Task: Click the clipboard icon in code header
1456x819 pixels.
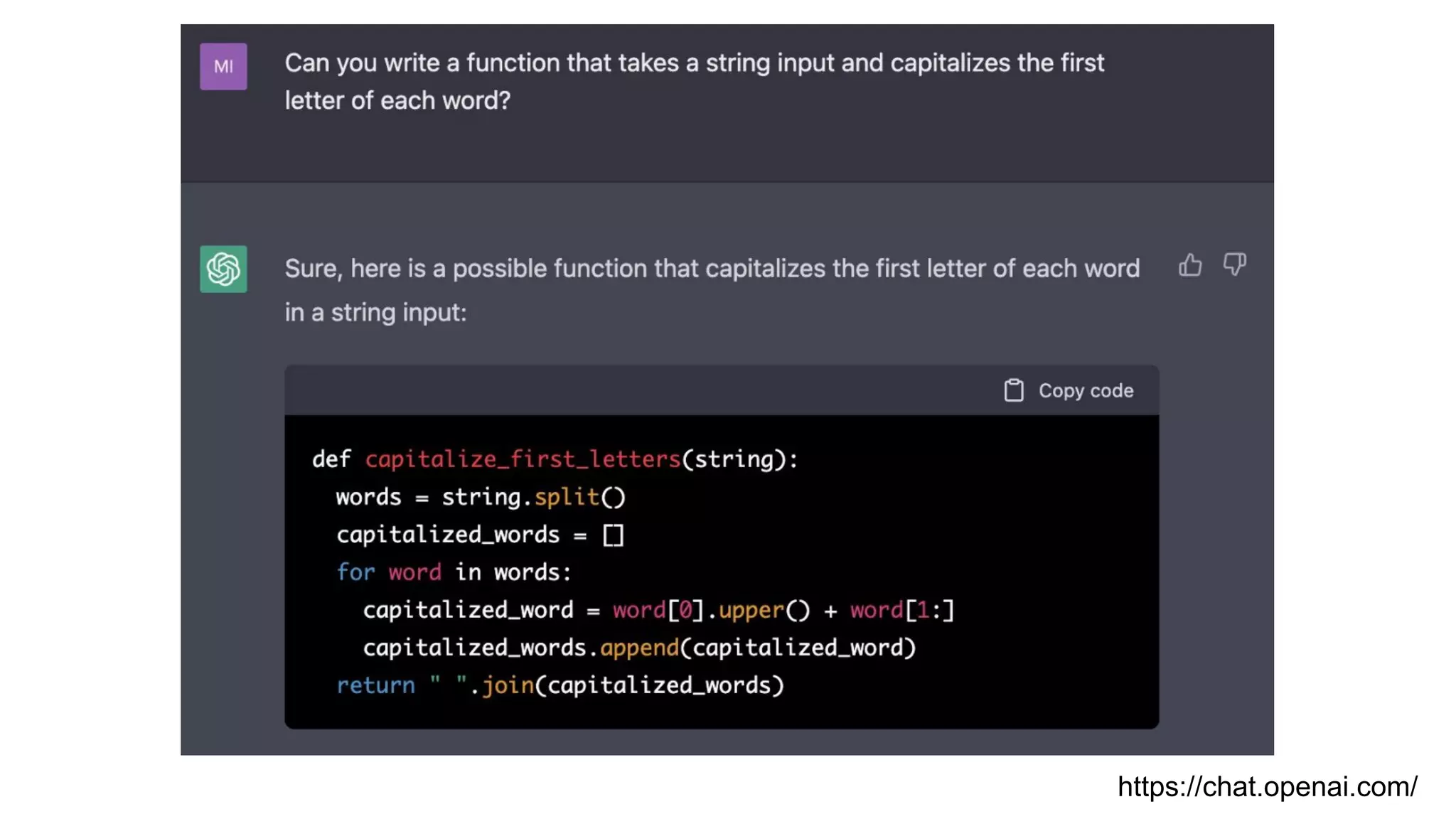Action: pos(1014,390)
